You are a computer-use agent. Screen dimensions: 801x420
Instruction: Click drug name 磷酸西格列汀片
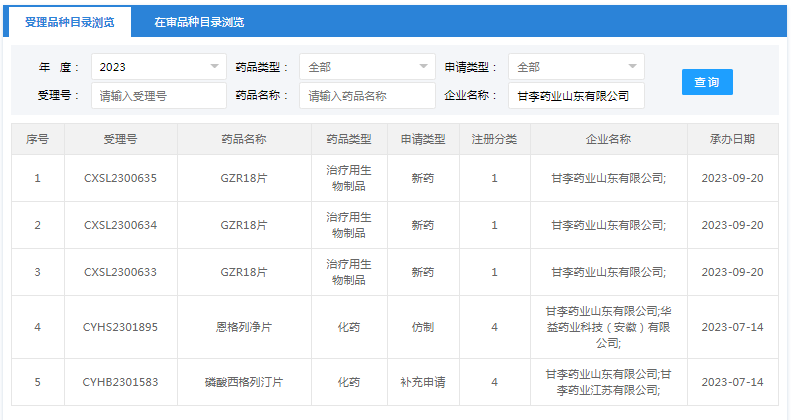[x=244, y=382]
